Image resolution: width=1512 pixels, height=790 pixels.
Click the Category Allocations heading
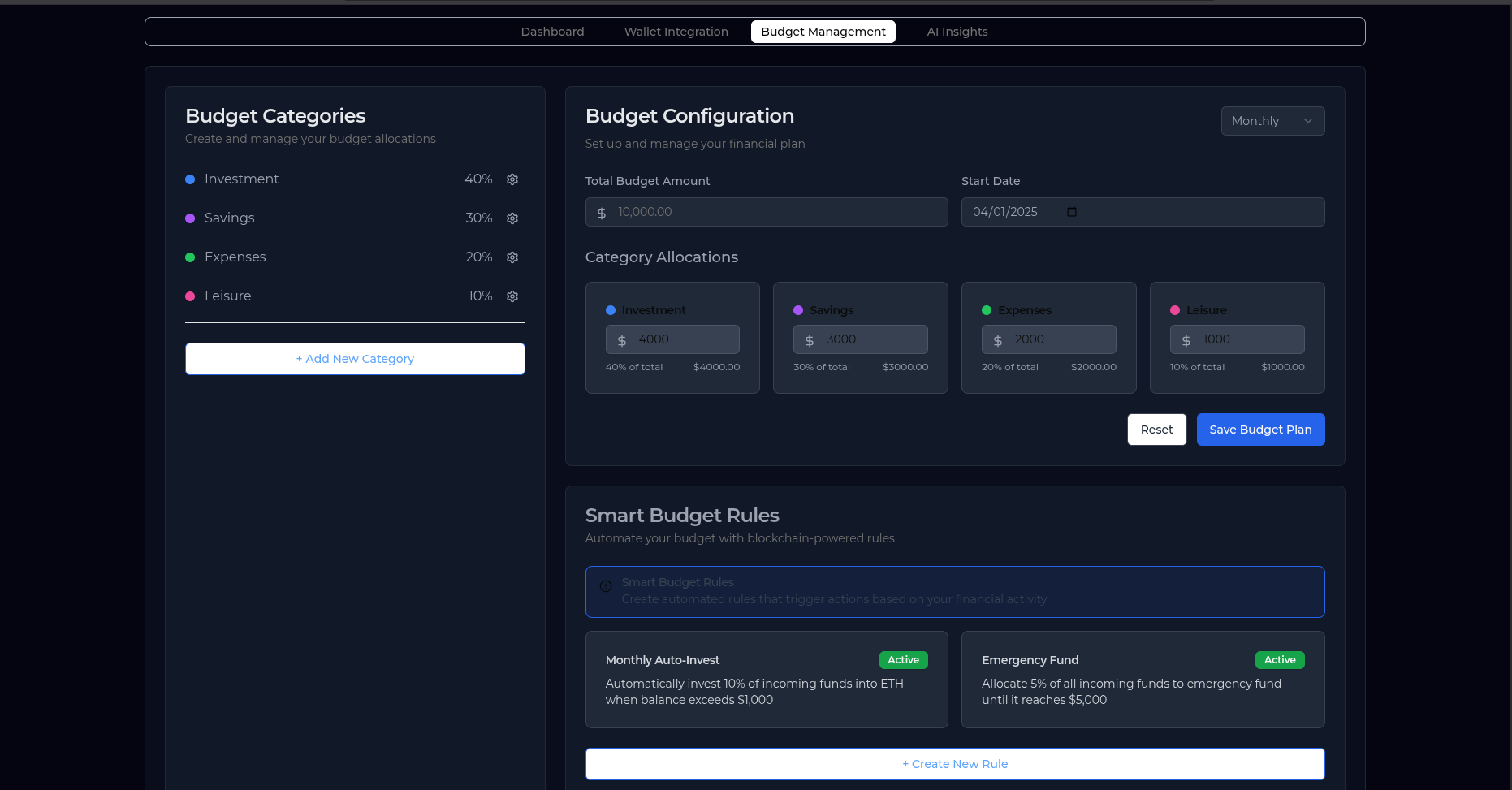tap(662, 257)
